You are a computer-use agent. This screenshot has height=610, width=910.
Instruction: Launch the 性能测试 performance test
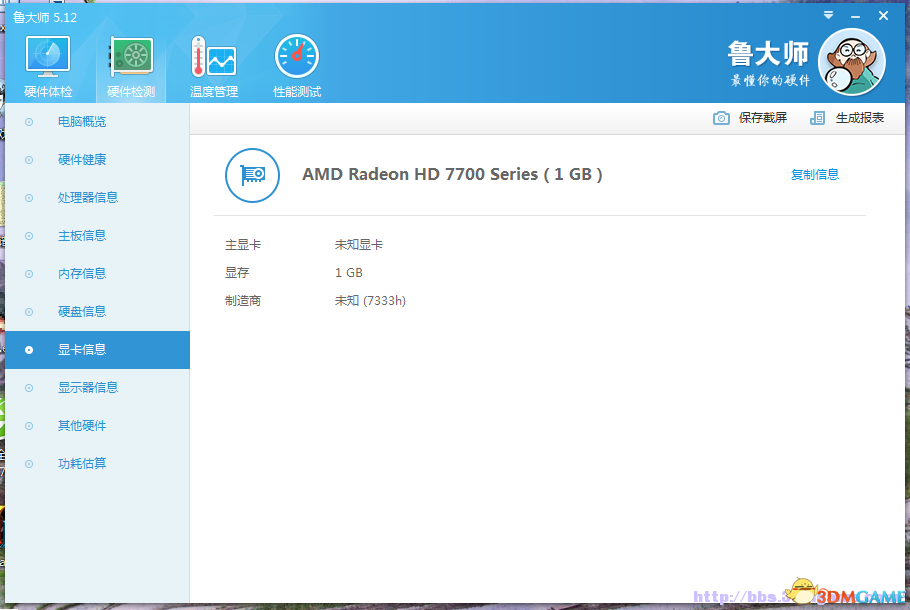pyautogui.click(x=297, y=66)
